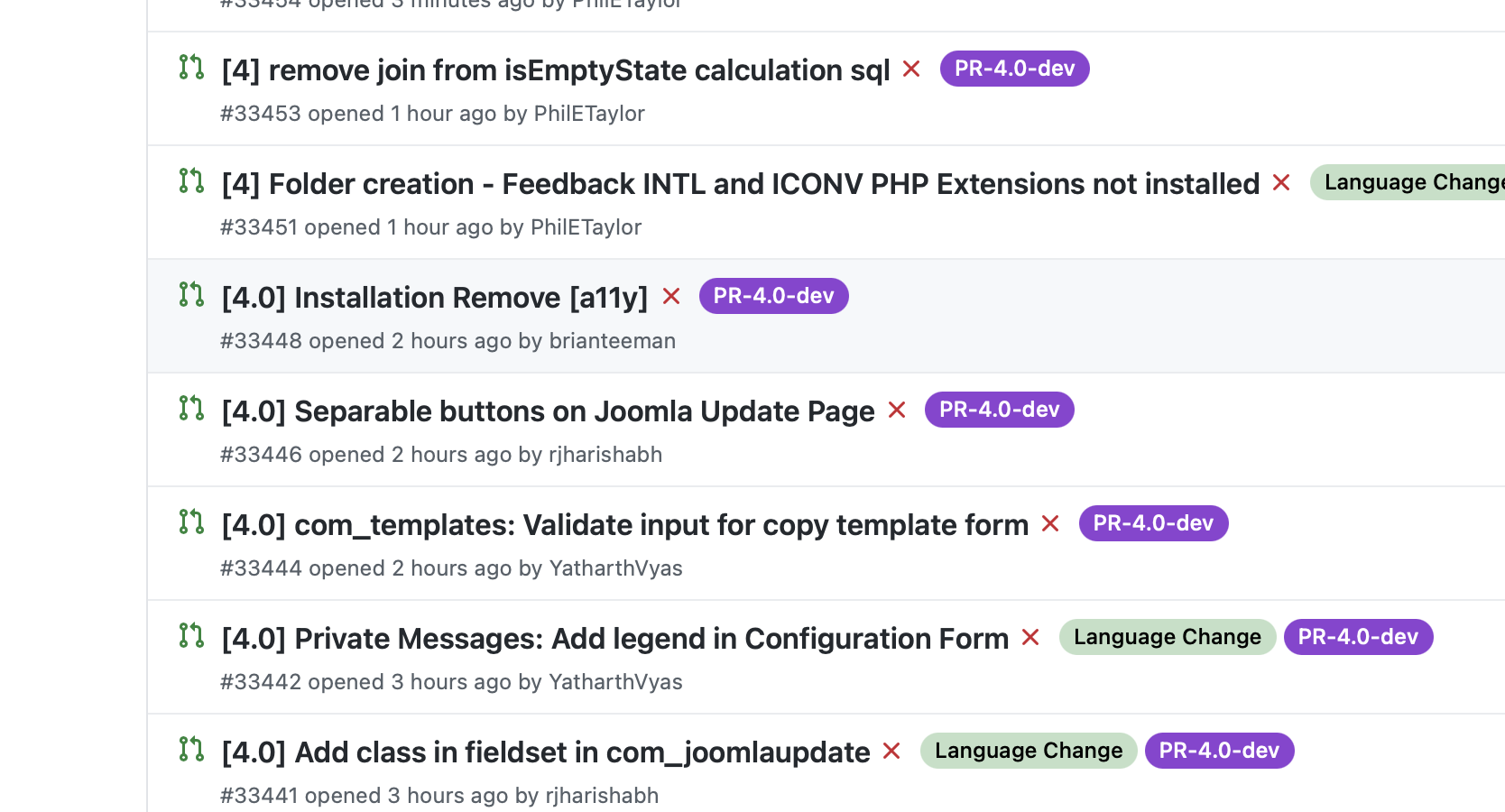Open the isEmptyState calculation sql PR
The image size is (1505, 812).
pyautogui.click(x=556, y=70)
